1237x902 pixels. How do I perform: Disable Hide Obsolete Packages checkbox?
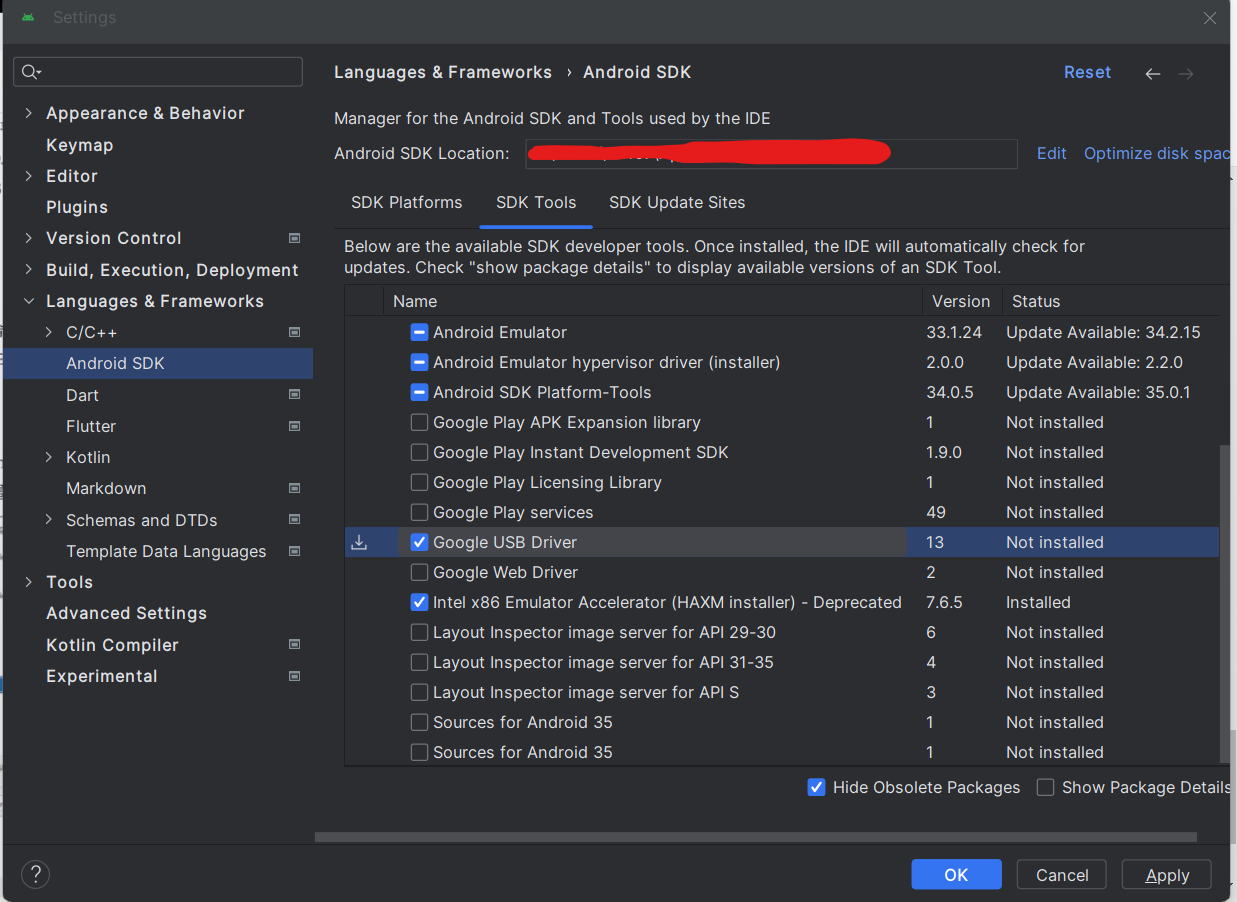click(x=816, y=787)
